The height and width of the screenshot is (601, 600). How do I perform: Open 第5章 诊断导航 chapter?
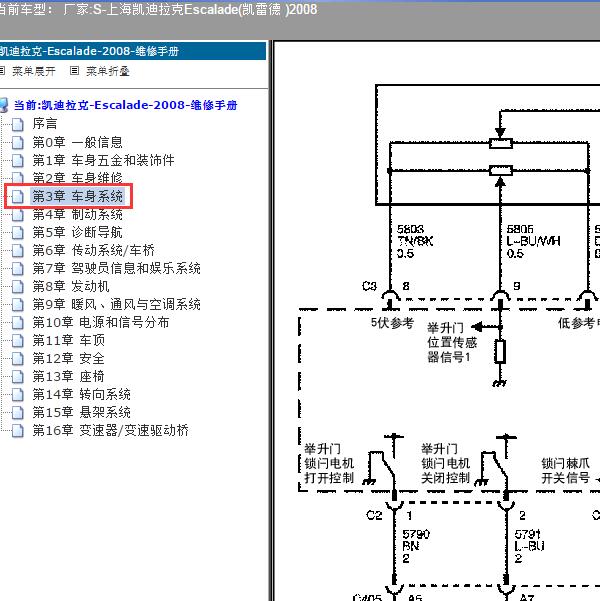(77, 232)
